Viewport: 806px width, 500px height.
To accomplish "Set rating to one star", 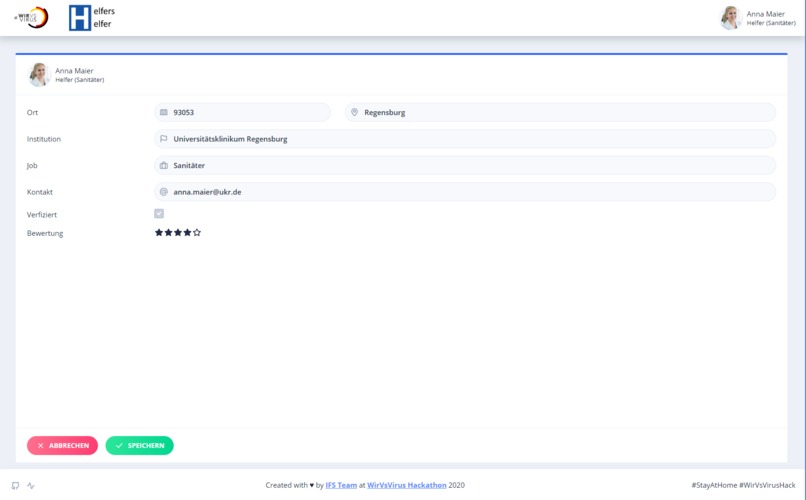I will click(159, 233).
